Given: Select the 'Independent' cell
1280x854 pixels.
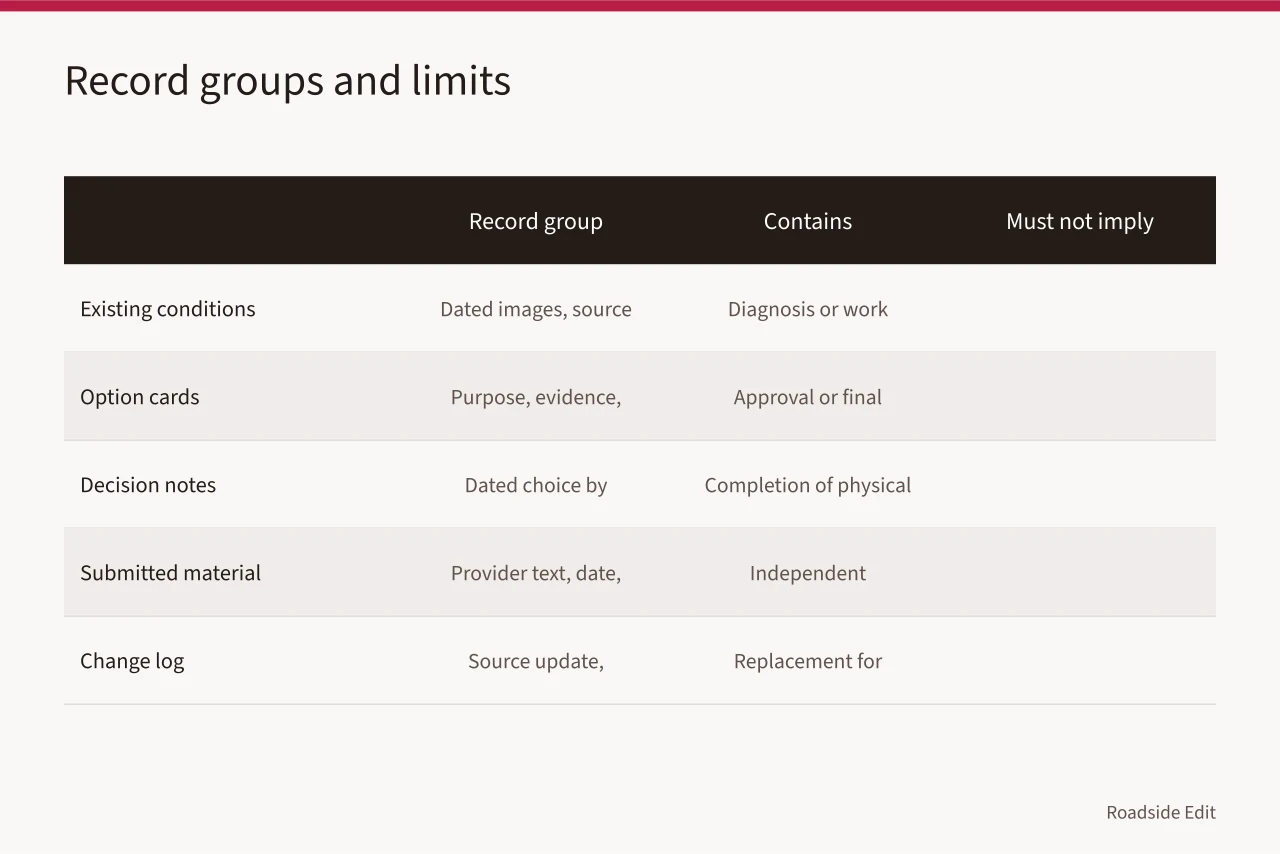Looking at the screenshot, I should [x=808, y=573].
